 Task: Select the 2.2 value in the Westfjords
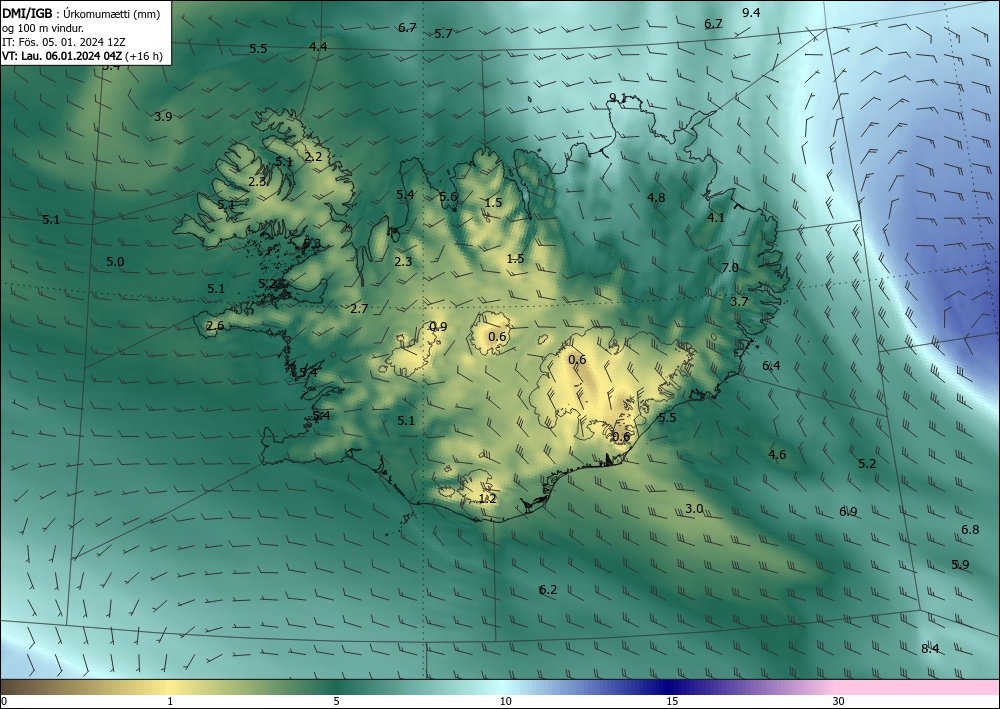click(x=313, y=156)
